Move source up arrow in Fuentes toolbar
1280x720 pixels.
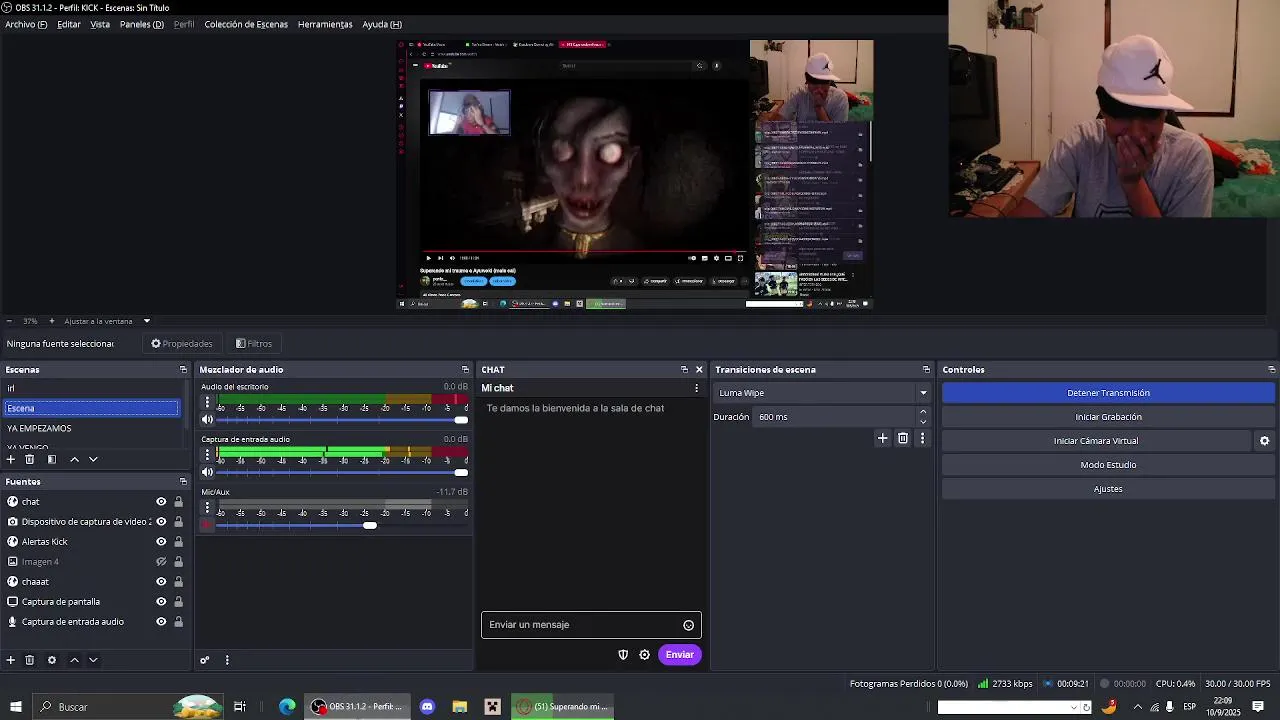74,660
